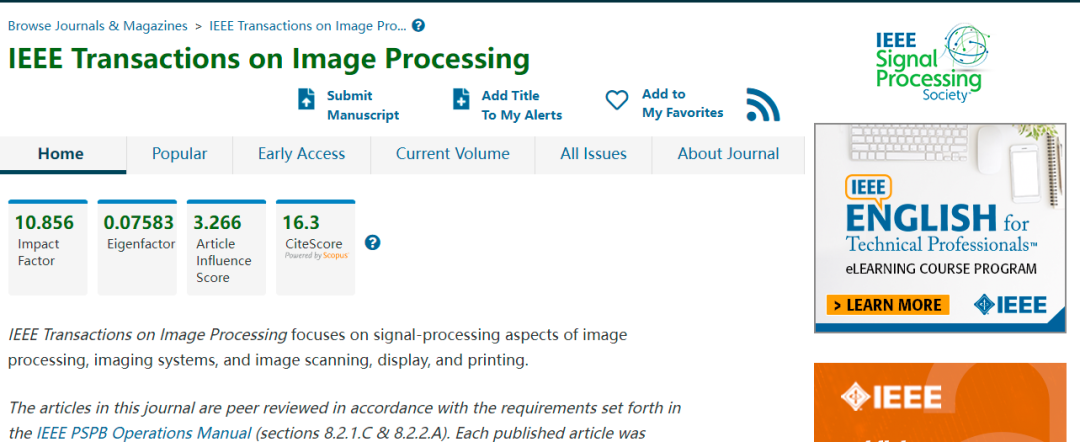Screen dimensions: 1080x442
Task: Click the help icon beside breadcrumb title
Action: tap(418, 26)
